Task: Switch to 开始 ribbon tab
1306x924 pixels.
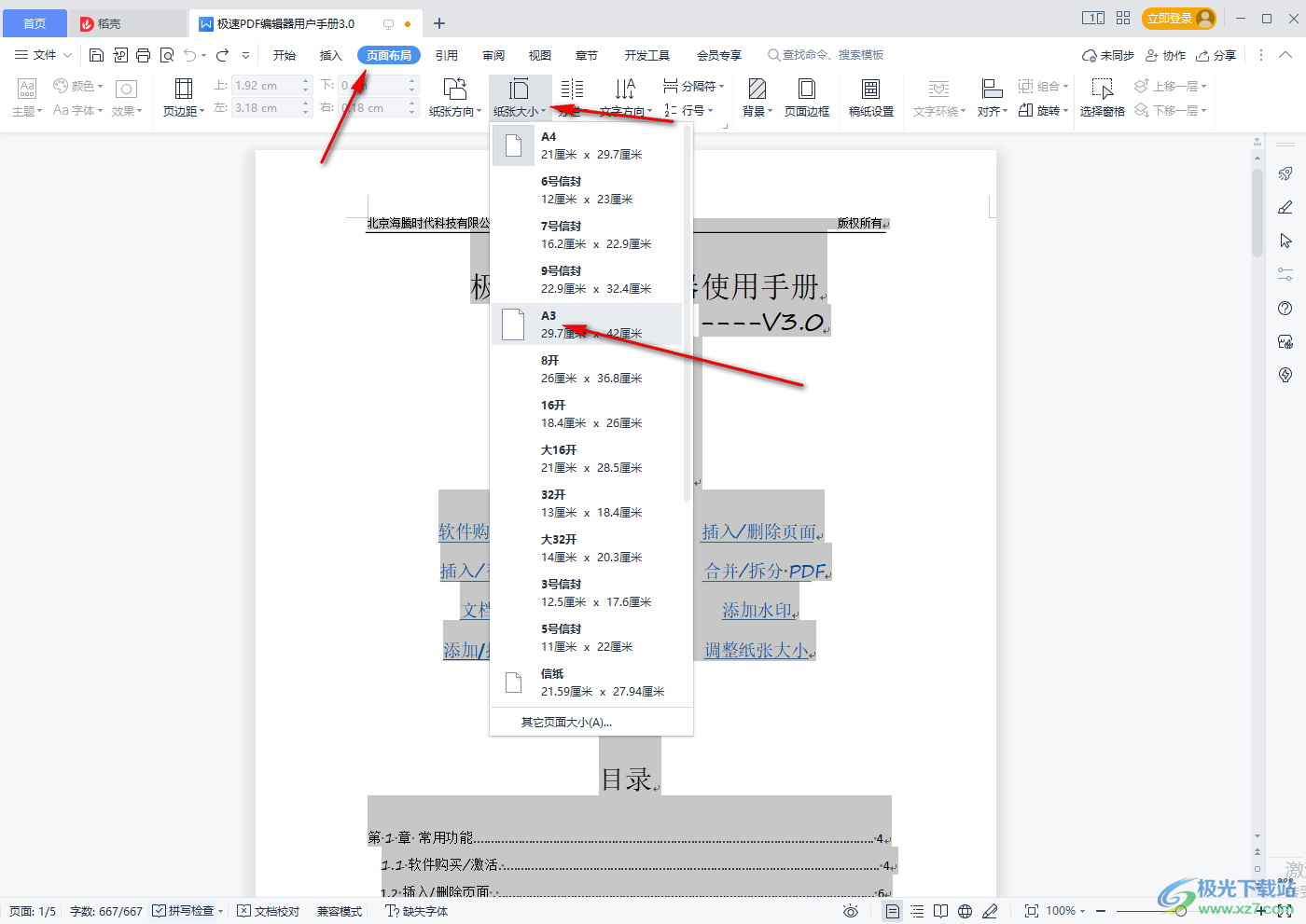Action: point(285,55)
